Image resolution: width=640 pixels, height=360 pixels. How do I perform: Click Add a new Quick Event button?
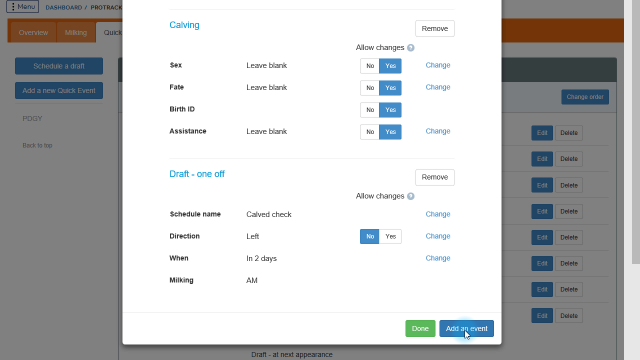pos(59,91)
